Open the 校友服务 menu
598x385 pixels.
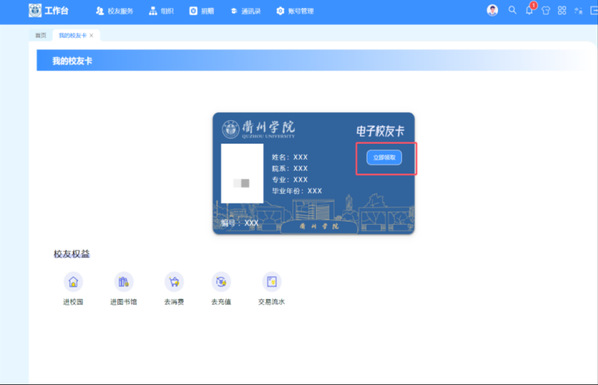point(114,11)
